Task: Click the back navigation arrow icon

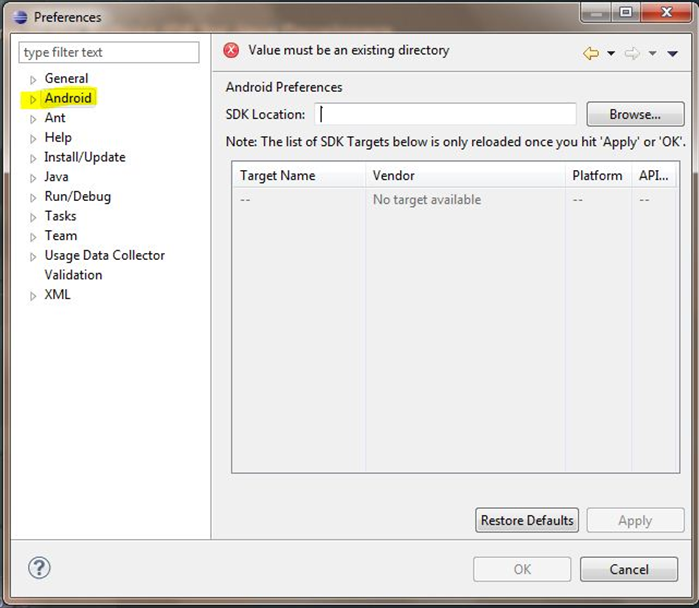Action: click(x=591, y=53)
